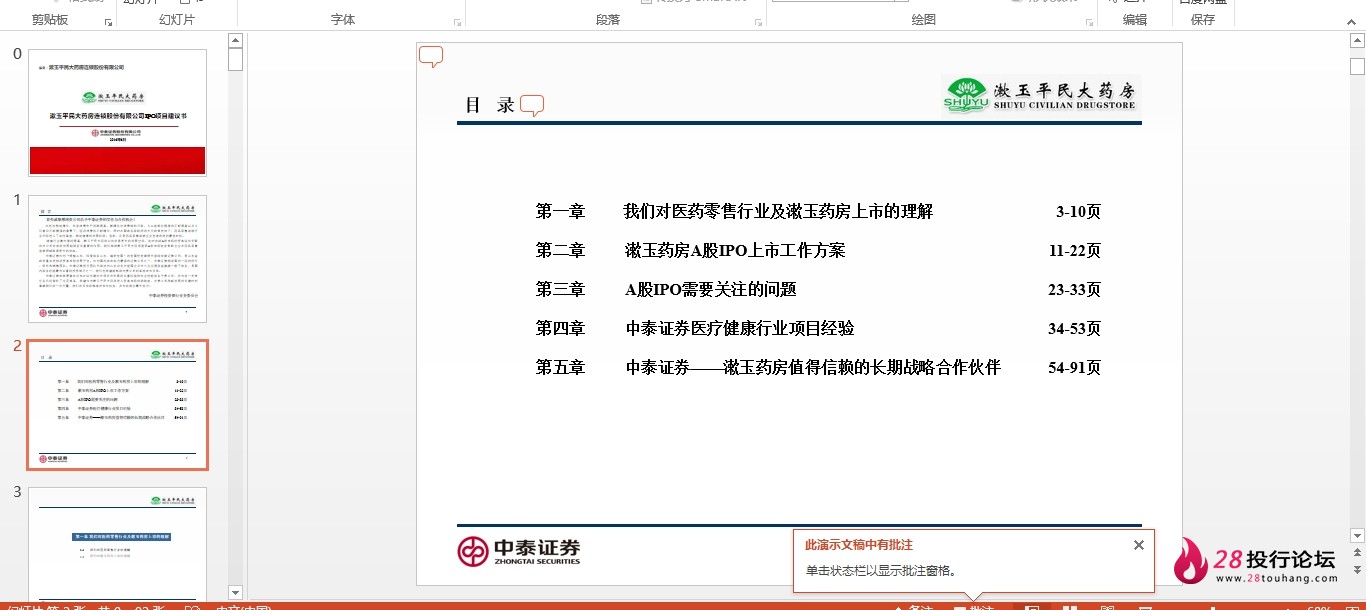Click 中泰证券医疗健康行业项目经验 text
The width and height of the screenshot is (1366, 610).
click(740, 329)
